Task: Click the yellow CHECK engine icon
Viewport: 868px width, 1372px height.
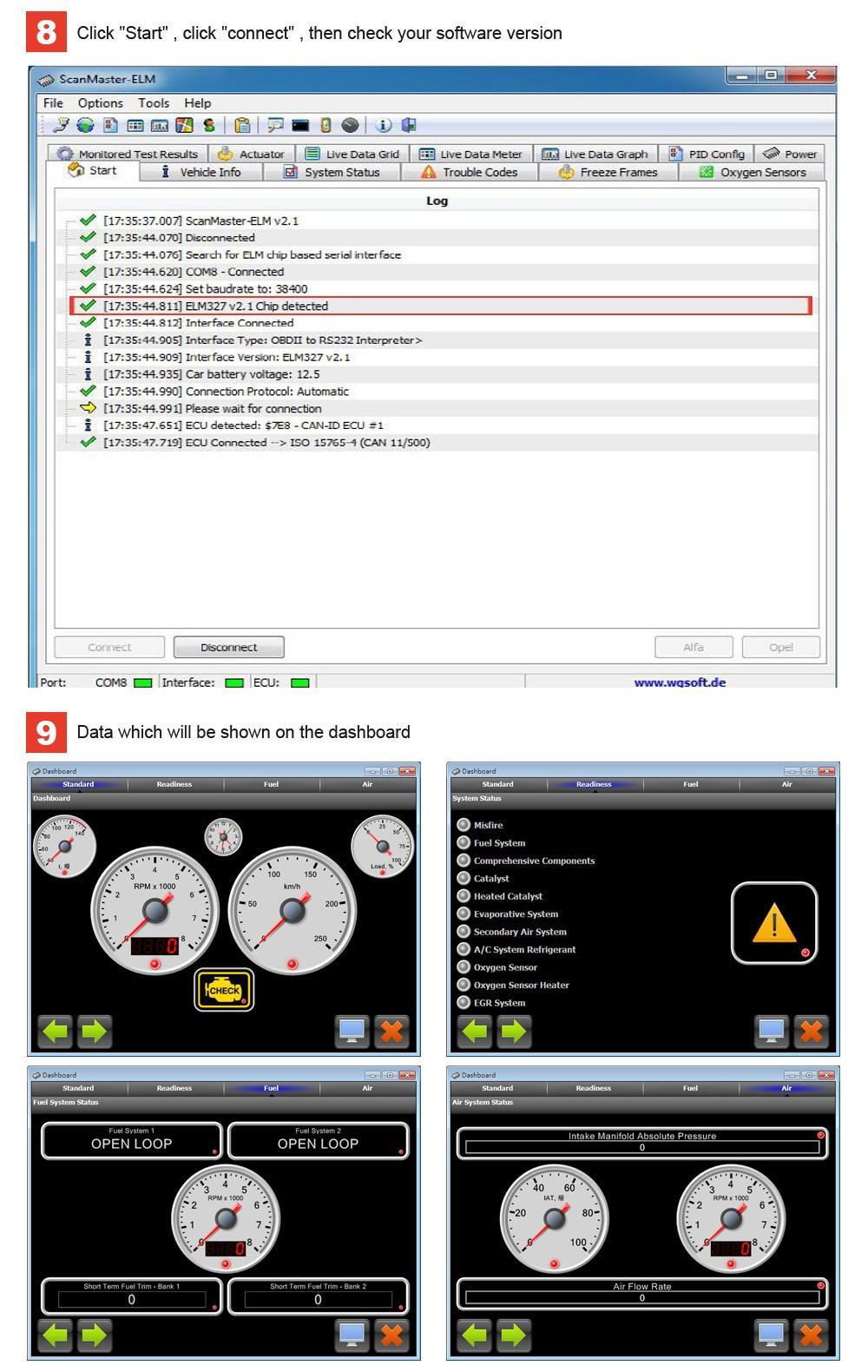Action: click(x=224, y=989)
